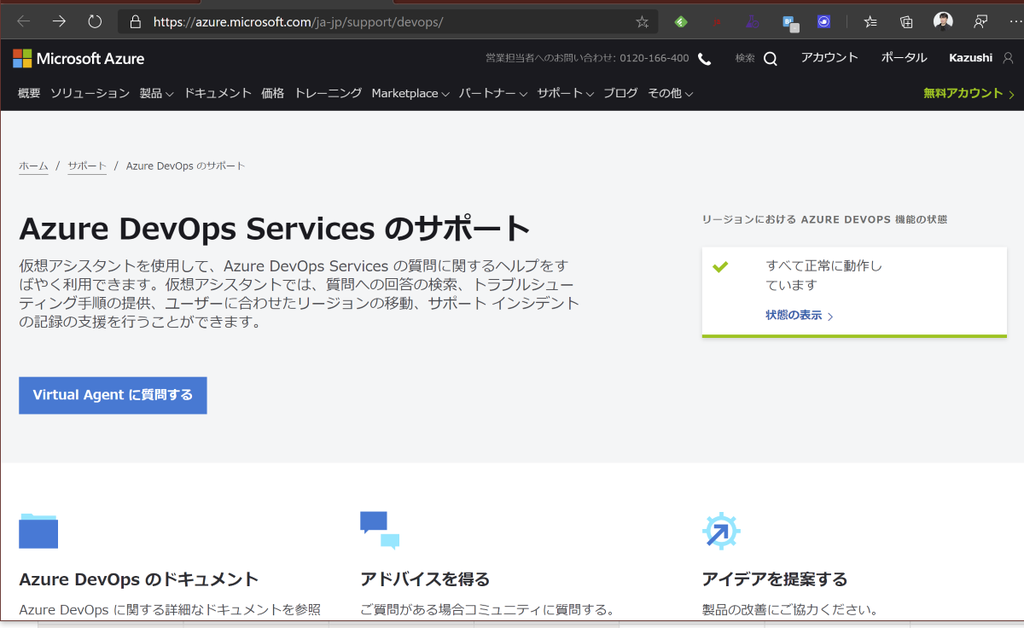The width and height of the screenshot is (1024, 628).
Task: Open the browser Favorites list icon
Action: point(870,22)
